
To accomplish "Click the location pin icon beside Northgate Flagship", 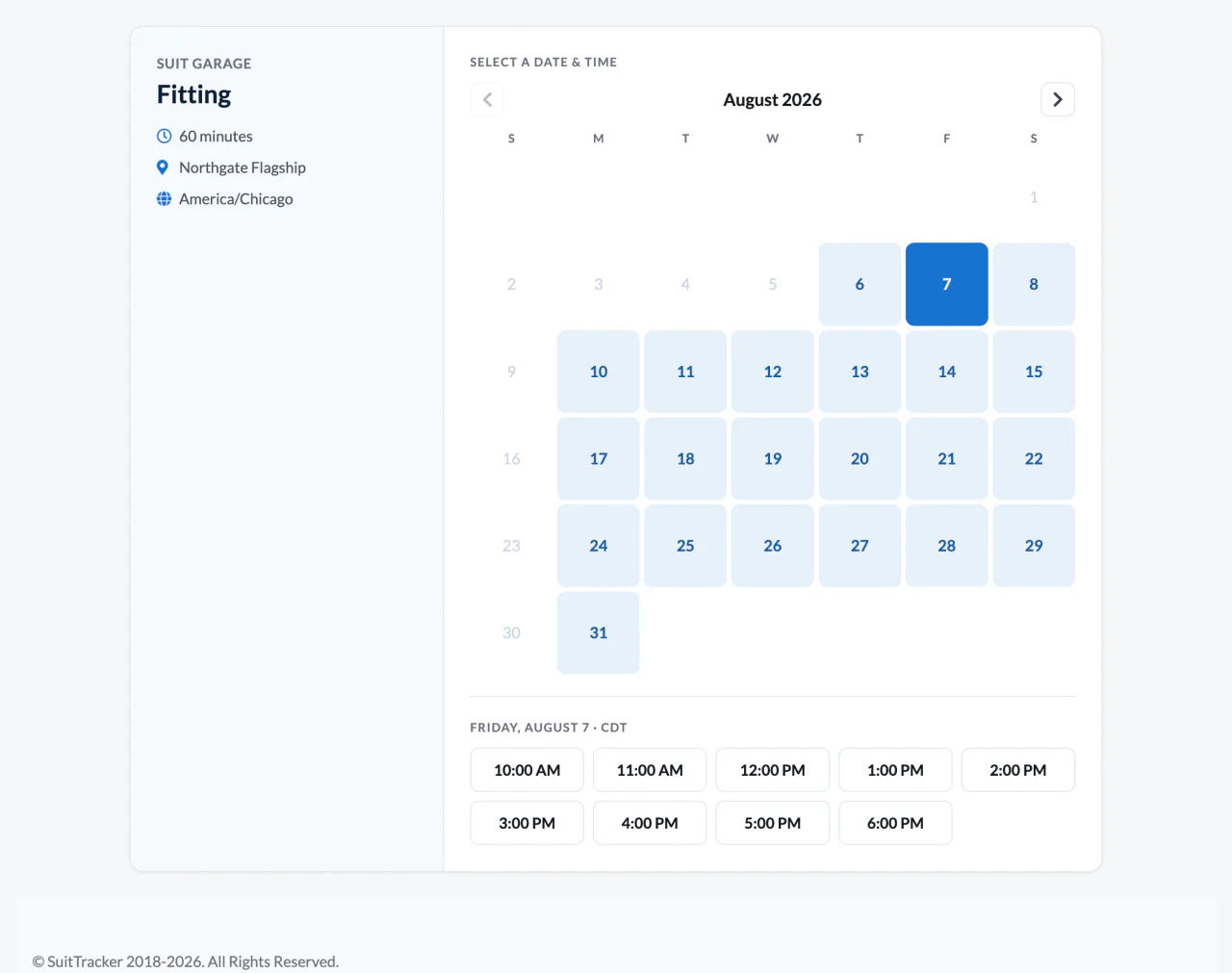I will pyautogui.click(x=163, y=167).
